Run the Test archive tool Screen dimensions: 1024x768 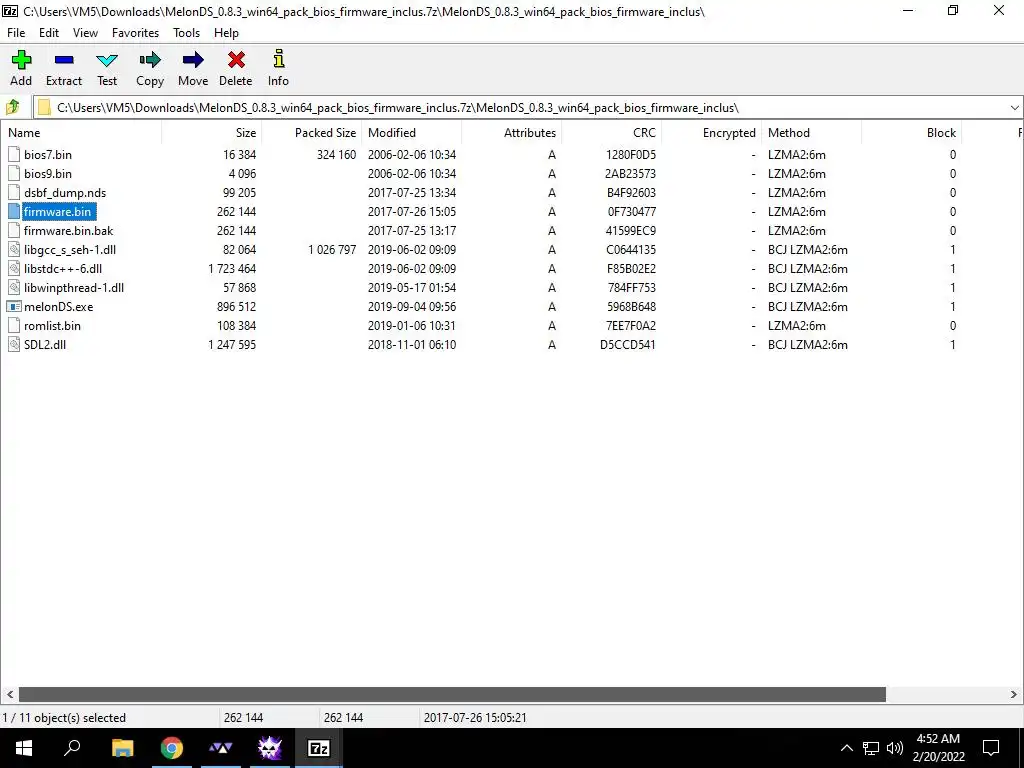tap(107, 60)
